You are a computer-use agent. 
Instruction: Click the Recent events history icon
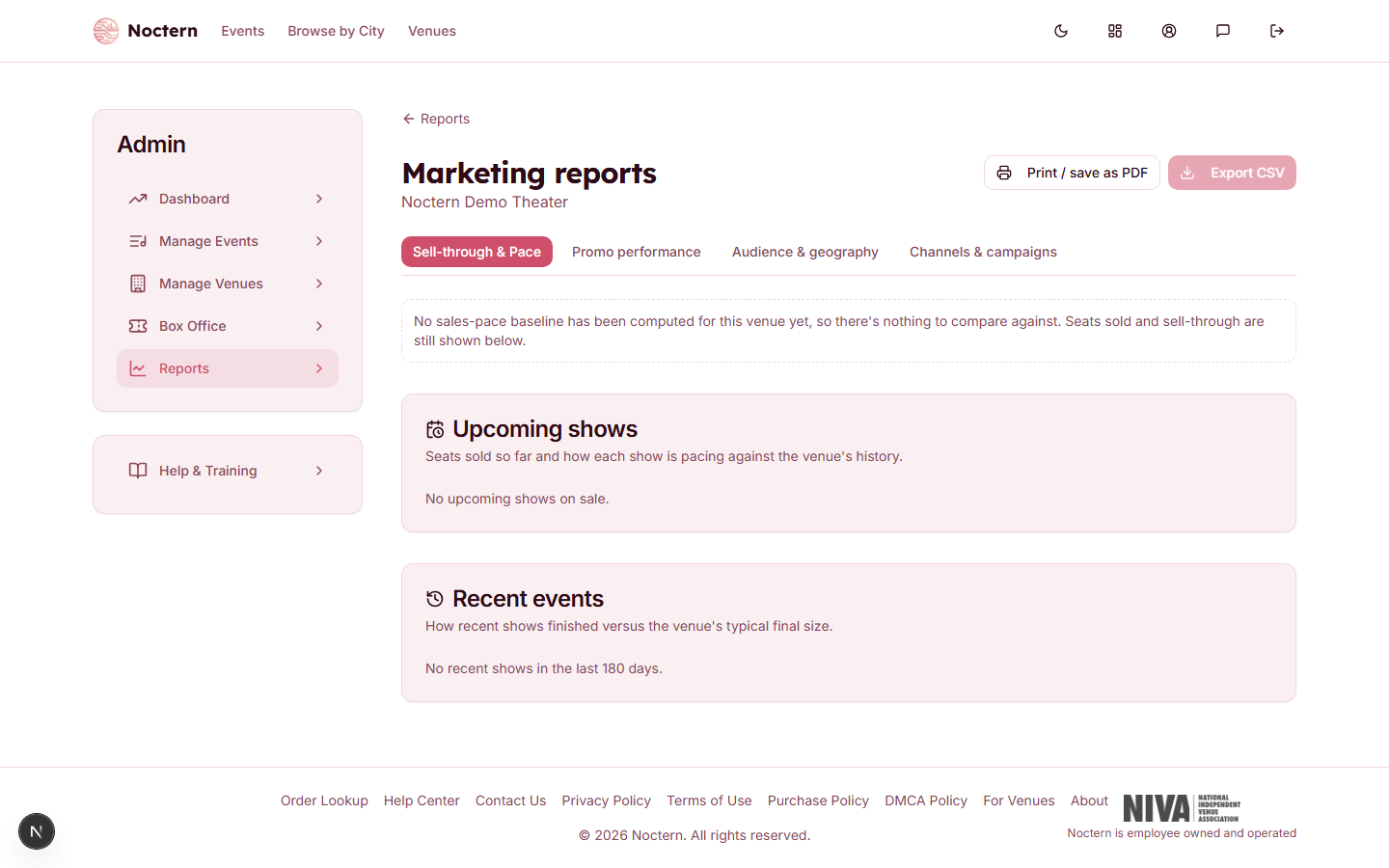point(435,599)
